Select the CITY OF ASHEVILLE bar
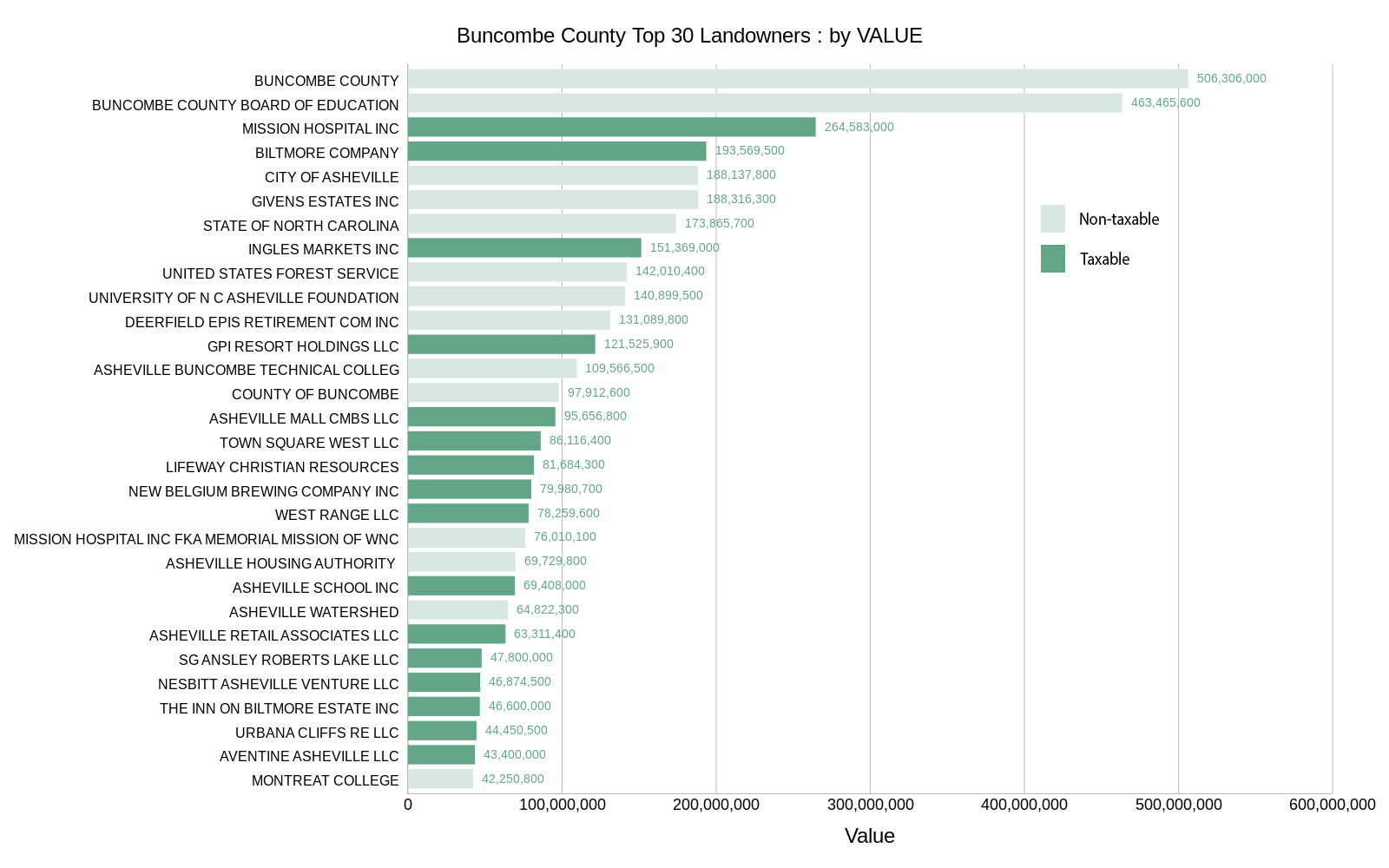The image size is (1389, 868). click(553, 175)
